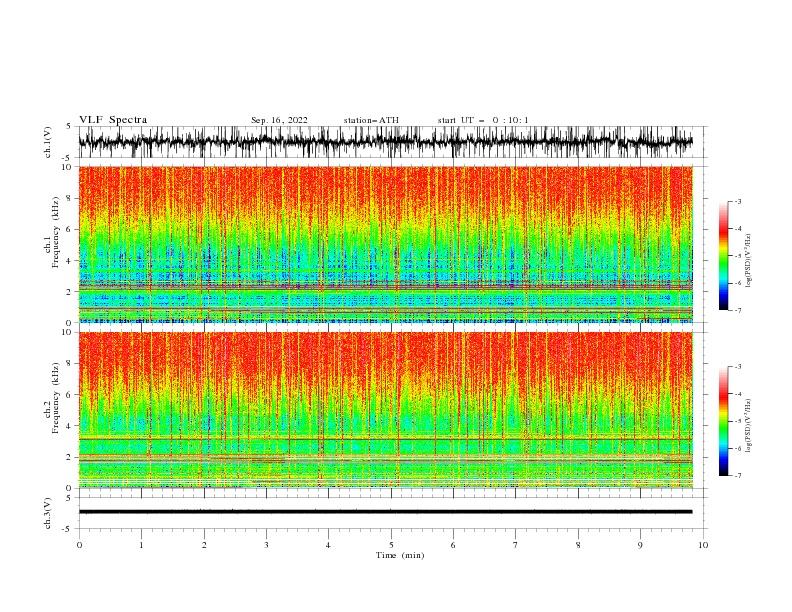
Task: Click time-axis tick label "5"
Action: tap(391, 545)
